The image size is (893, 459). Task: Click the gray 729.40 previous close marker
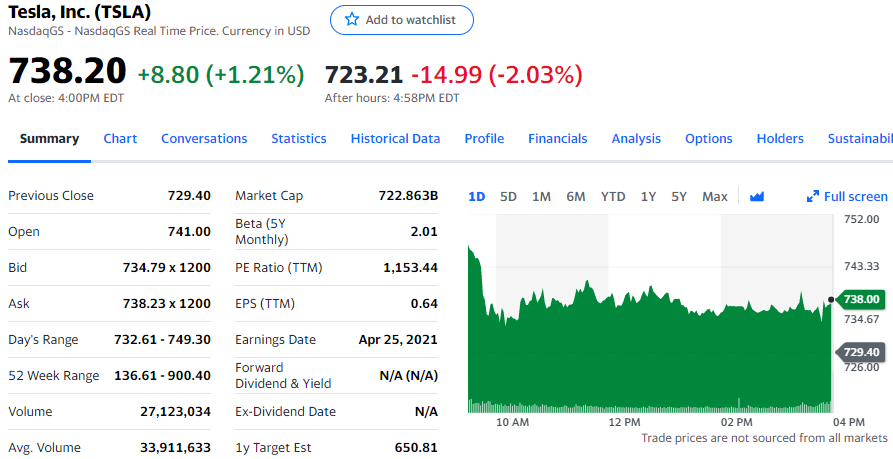pos(861,352)
